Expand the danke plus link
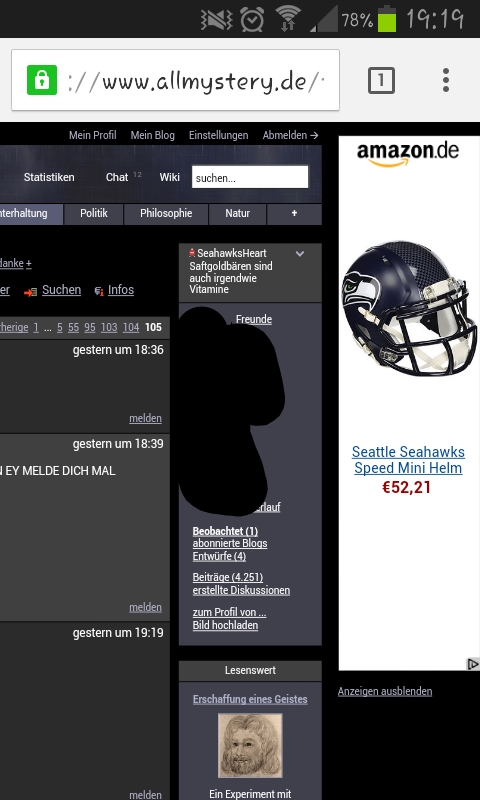The image size is (480, 800). tap(29, 264)
